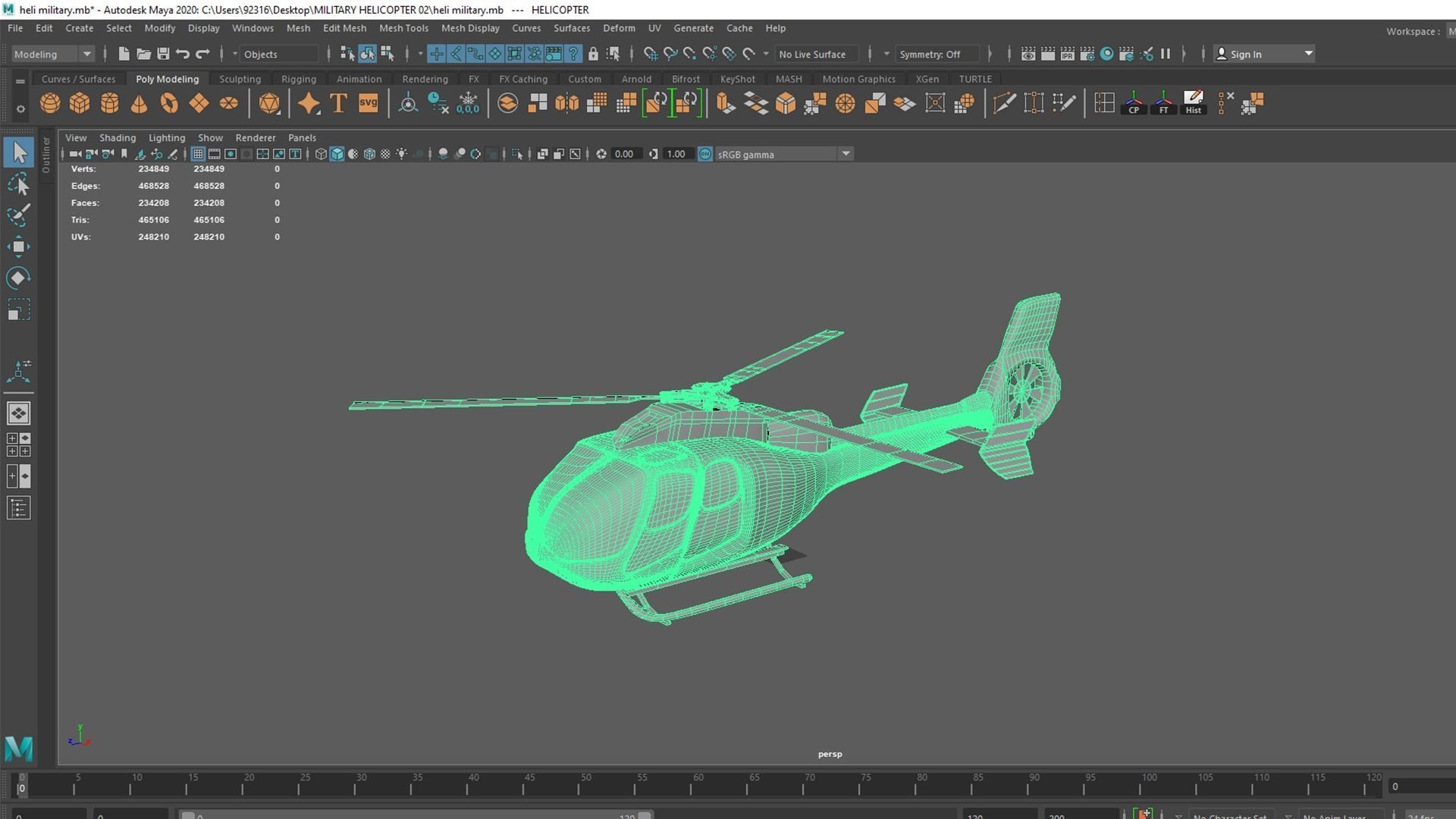Toggle the lock selection padlock icon
Screen dimensions: 1456x819
point(593,54)
